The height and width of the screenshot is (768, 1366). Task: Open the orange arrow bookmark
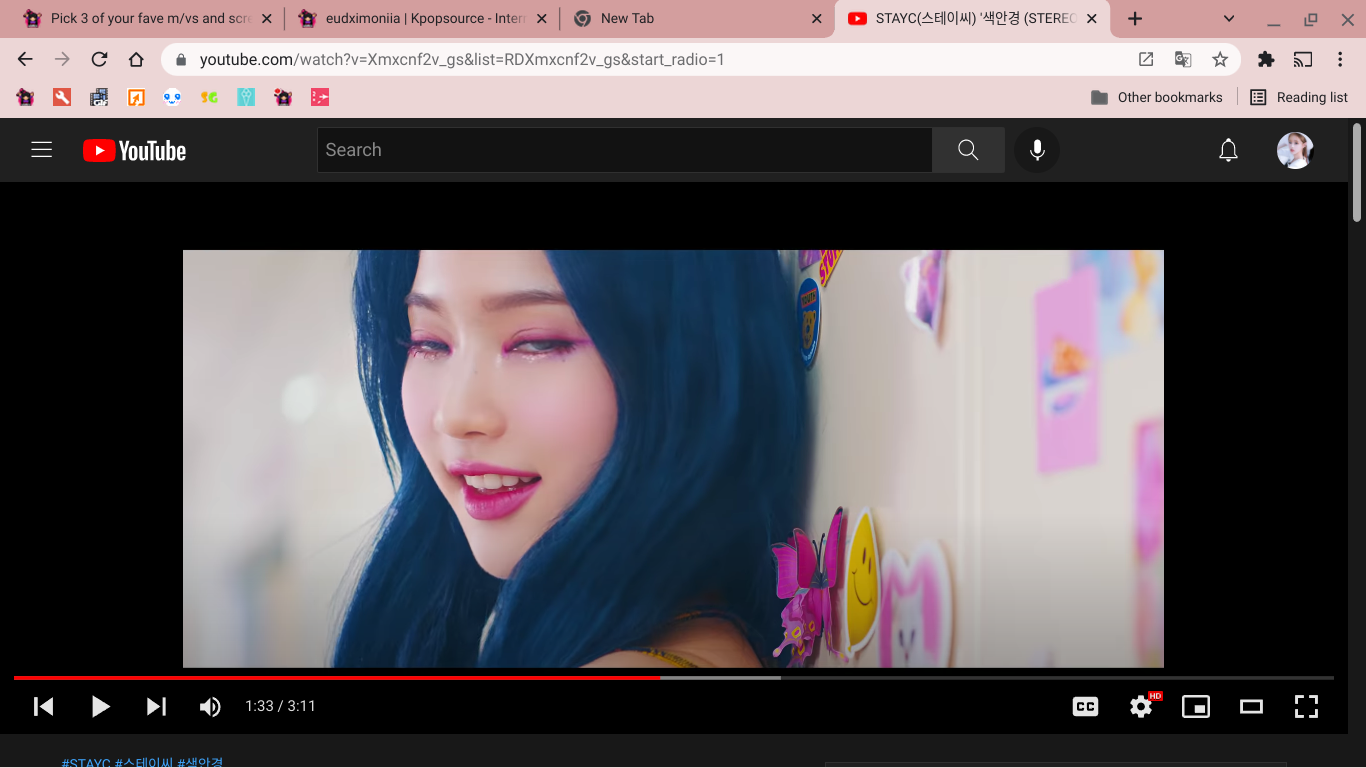(x=136, y=97)
